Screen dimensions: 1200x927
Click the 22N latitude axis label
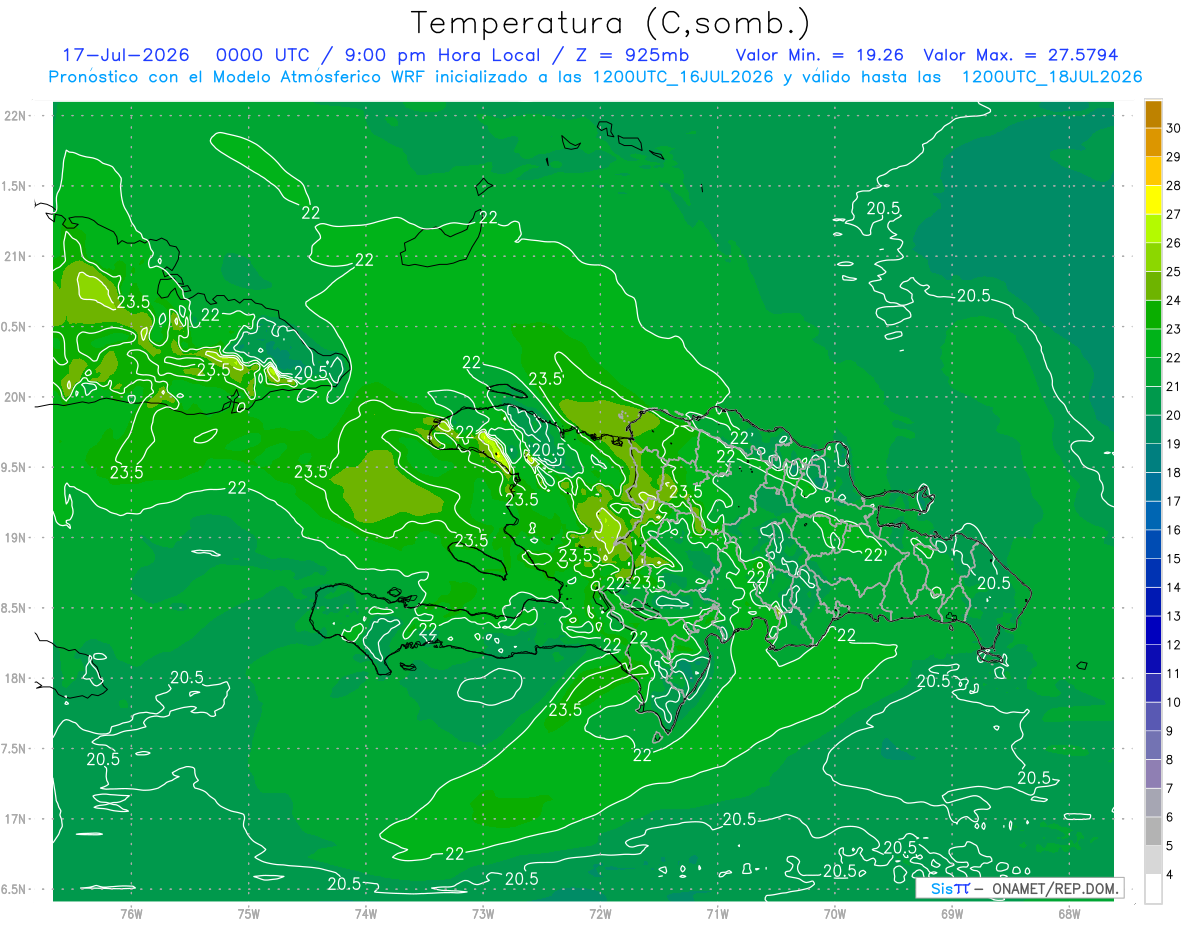coord(16,116)
